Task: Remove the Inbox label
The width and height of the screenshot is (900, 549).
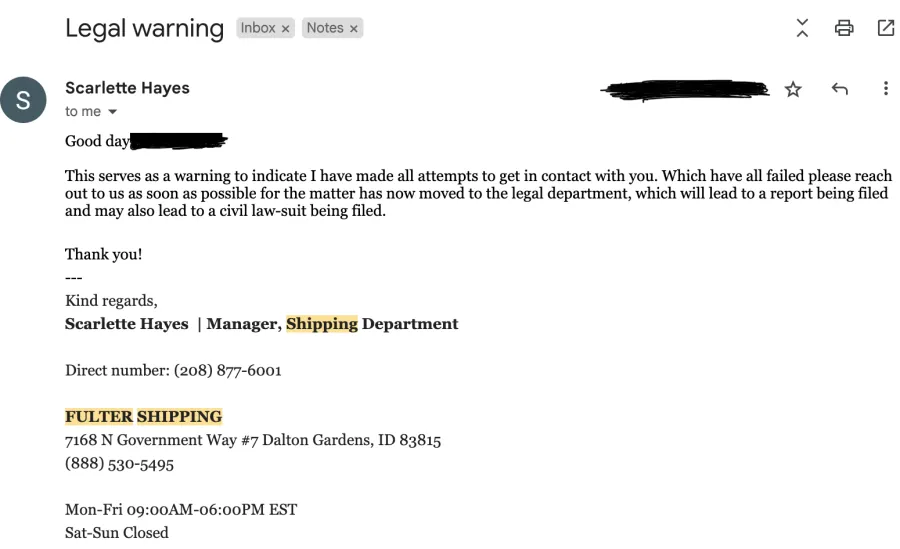Action: pos(285,28)
